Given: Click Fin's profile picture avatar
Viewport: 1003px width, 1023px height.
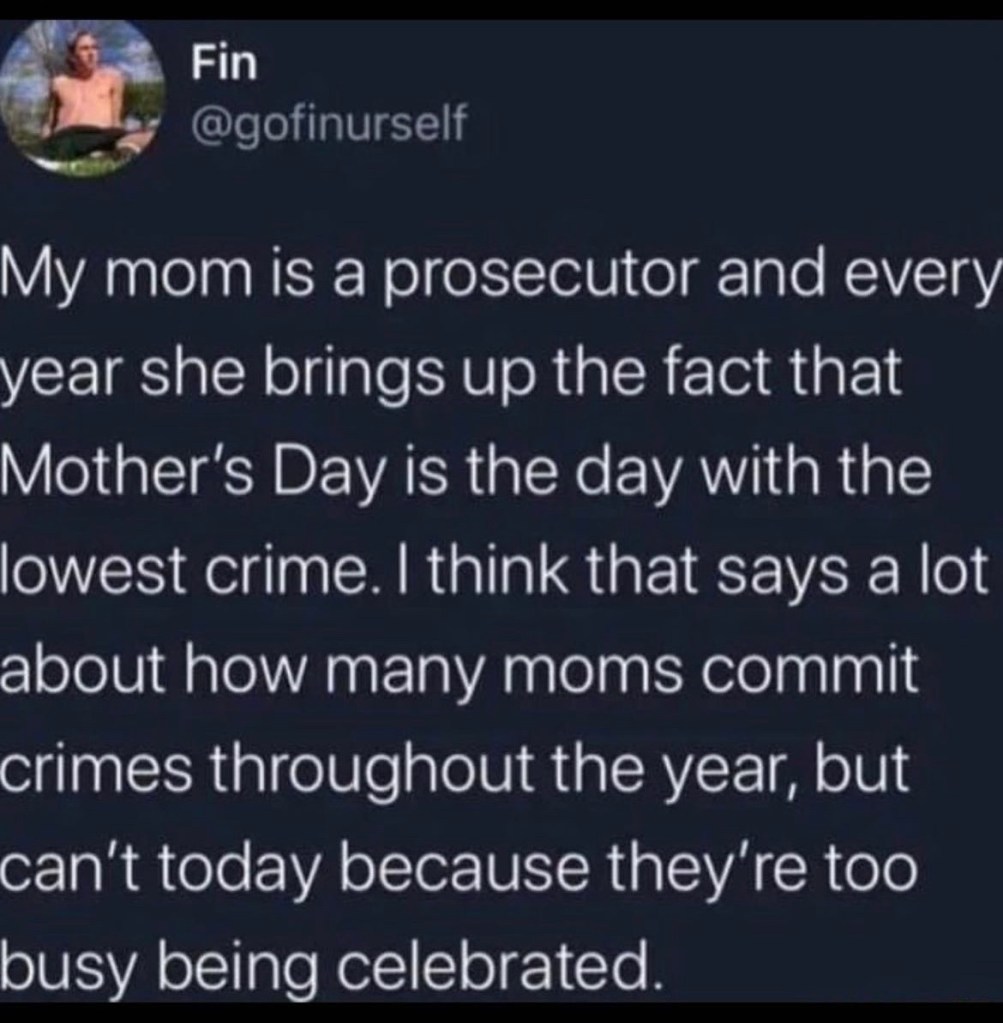Looking at the screenshot, I should point(82,100).
